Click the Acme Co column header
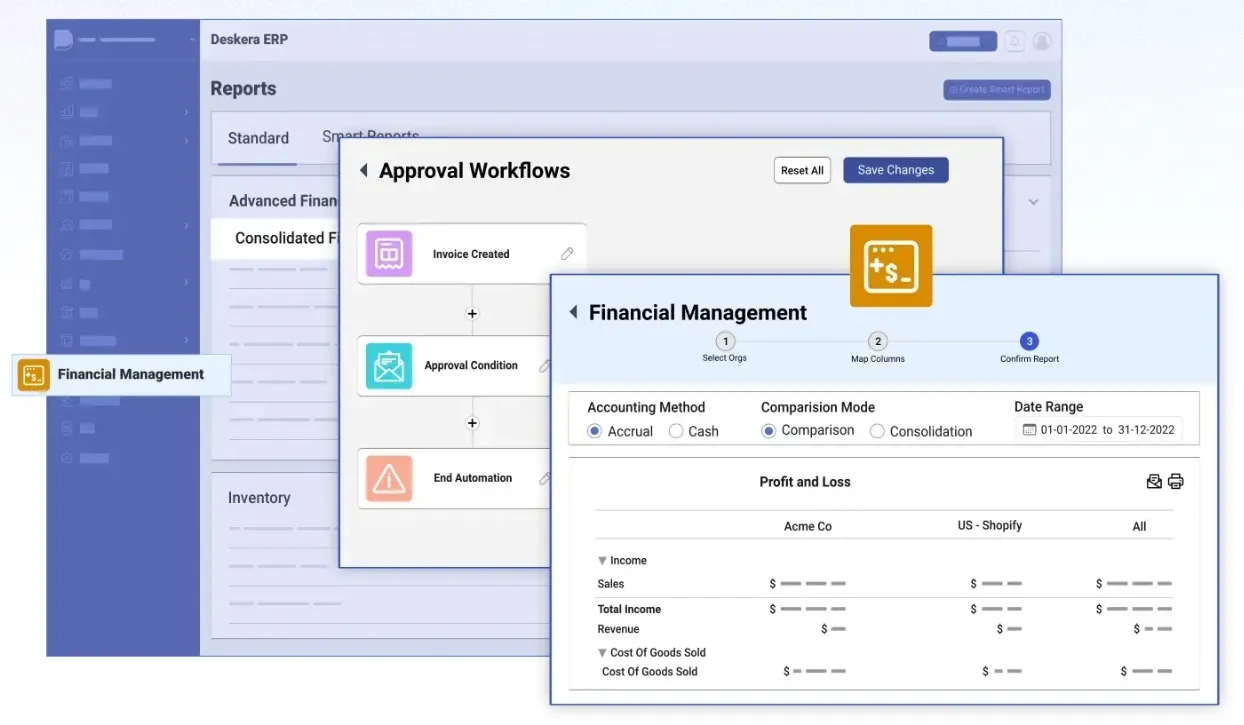The image size is (1244, 725). 808,526
